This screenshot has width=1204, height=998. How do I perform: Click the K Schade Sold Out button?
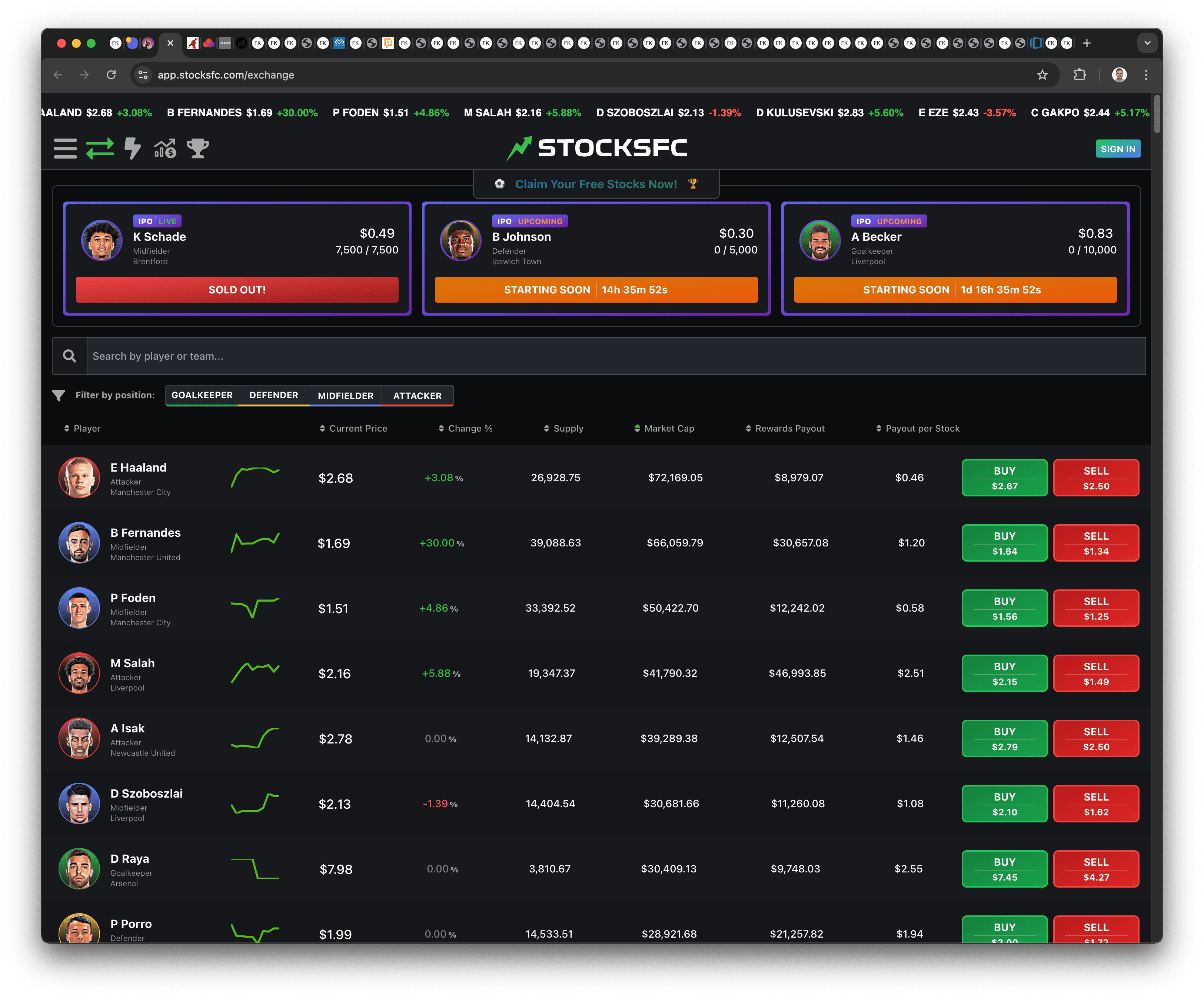tap(237, 289)
